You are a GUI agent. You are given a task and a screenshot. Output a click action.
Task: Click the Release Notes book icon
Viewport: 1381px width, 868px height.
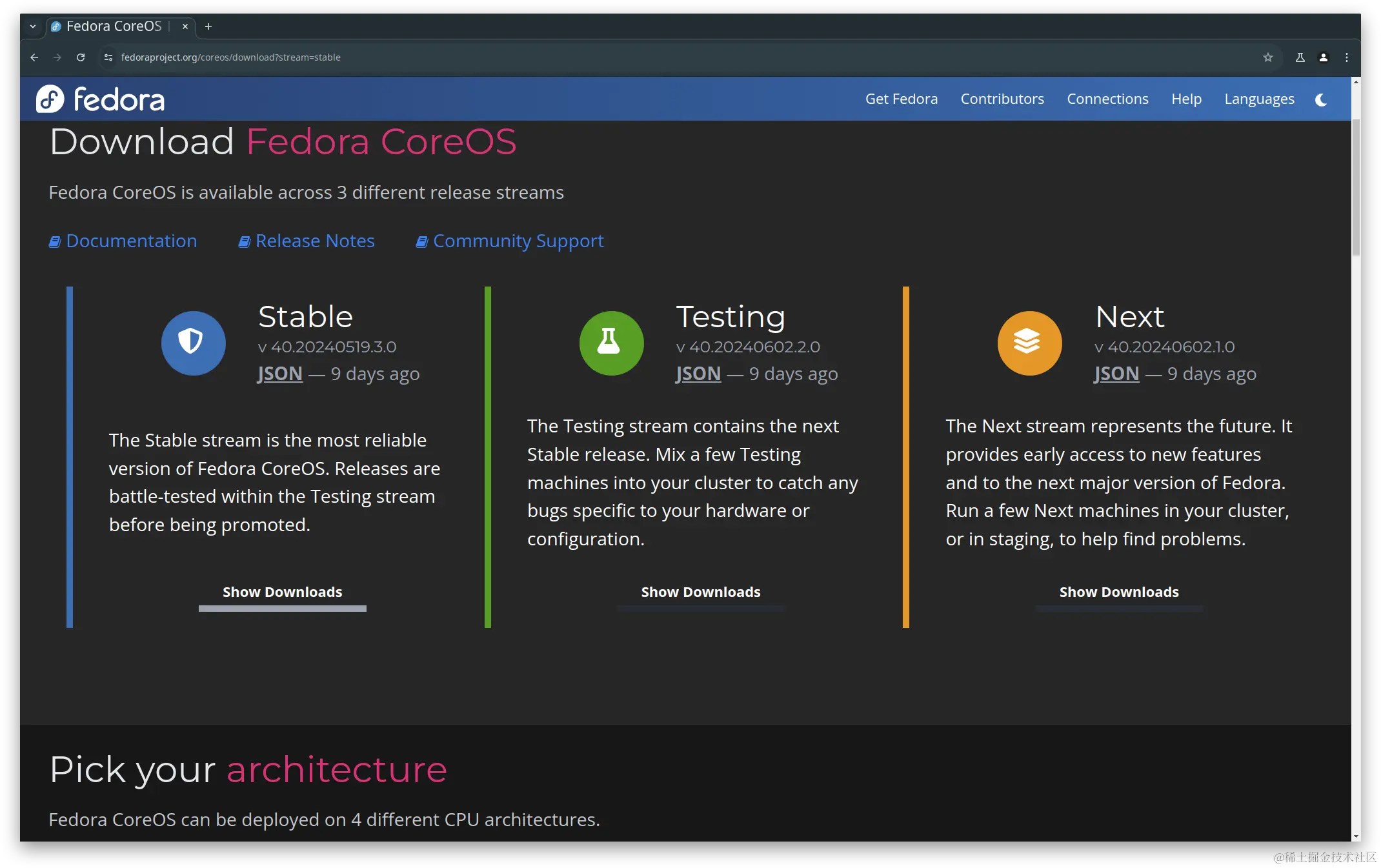pyautogui.click(x=245, y=241)
